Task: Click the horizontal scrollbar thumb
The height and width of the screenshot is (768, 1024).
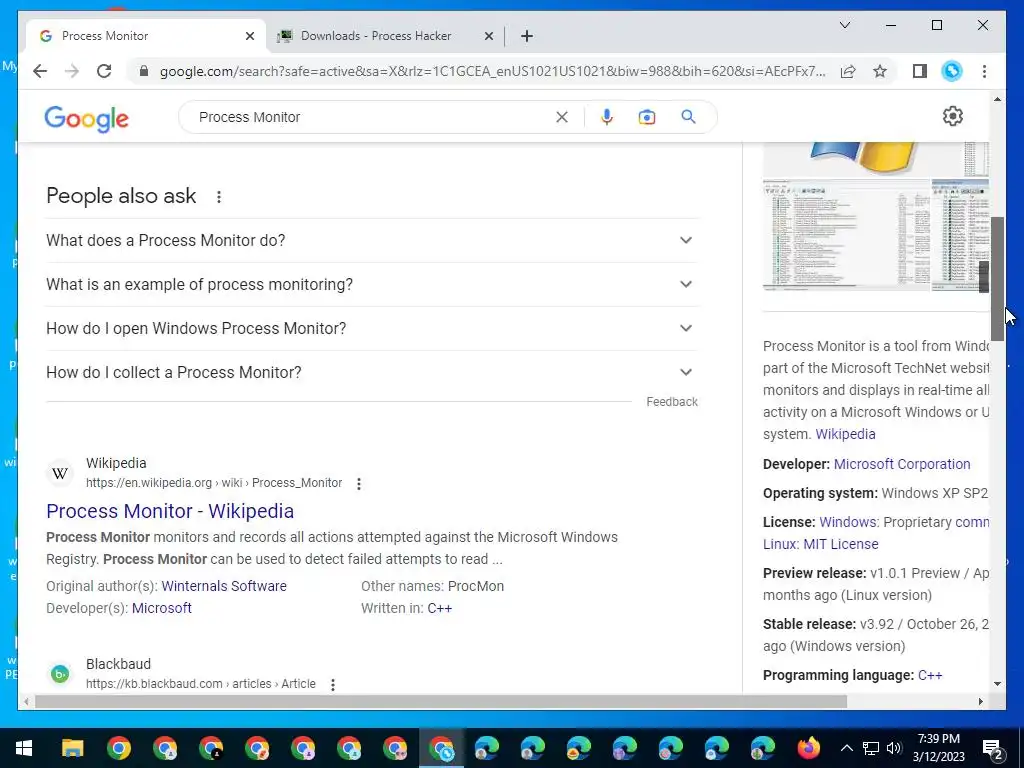Action: pyautogui.click(x=441, y=701)
